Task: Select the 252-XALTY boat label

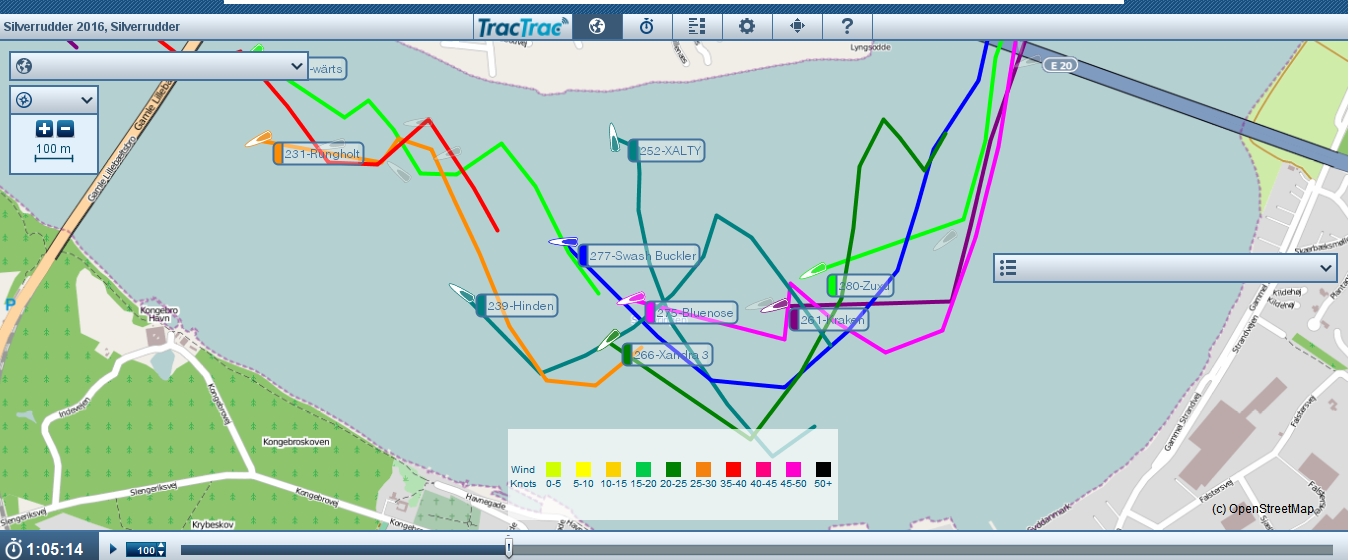Action: pyautogui.click(x=670, y=151)
